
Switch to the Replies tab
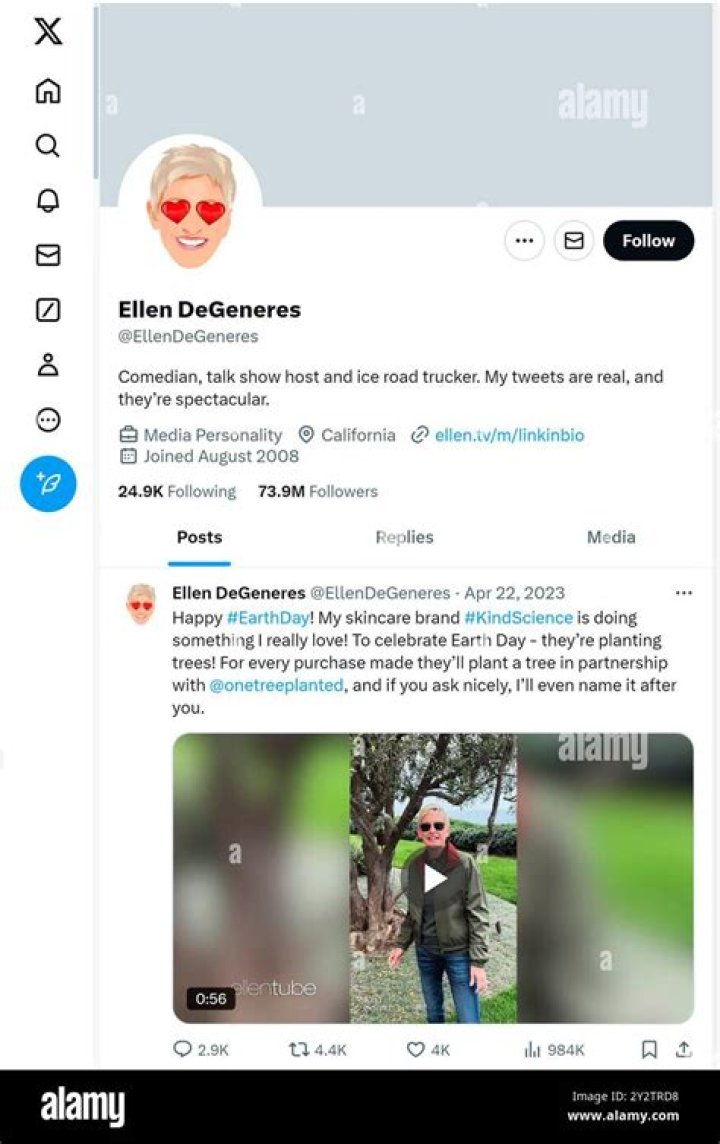pyautogui.click(x=404, y=537)
